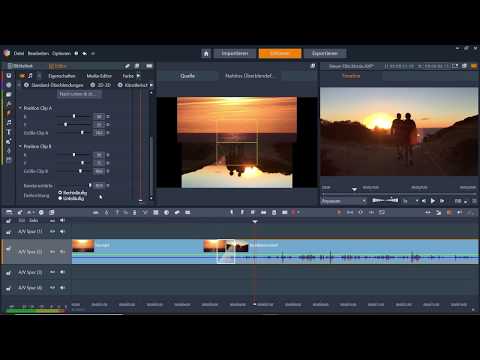
Task: Open the gear icon in the timeline toolbar
Action: point(41,212)
